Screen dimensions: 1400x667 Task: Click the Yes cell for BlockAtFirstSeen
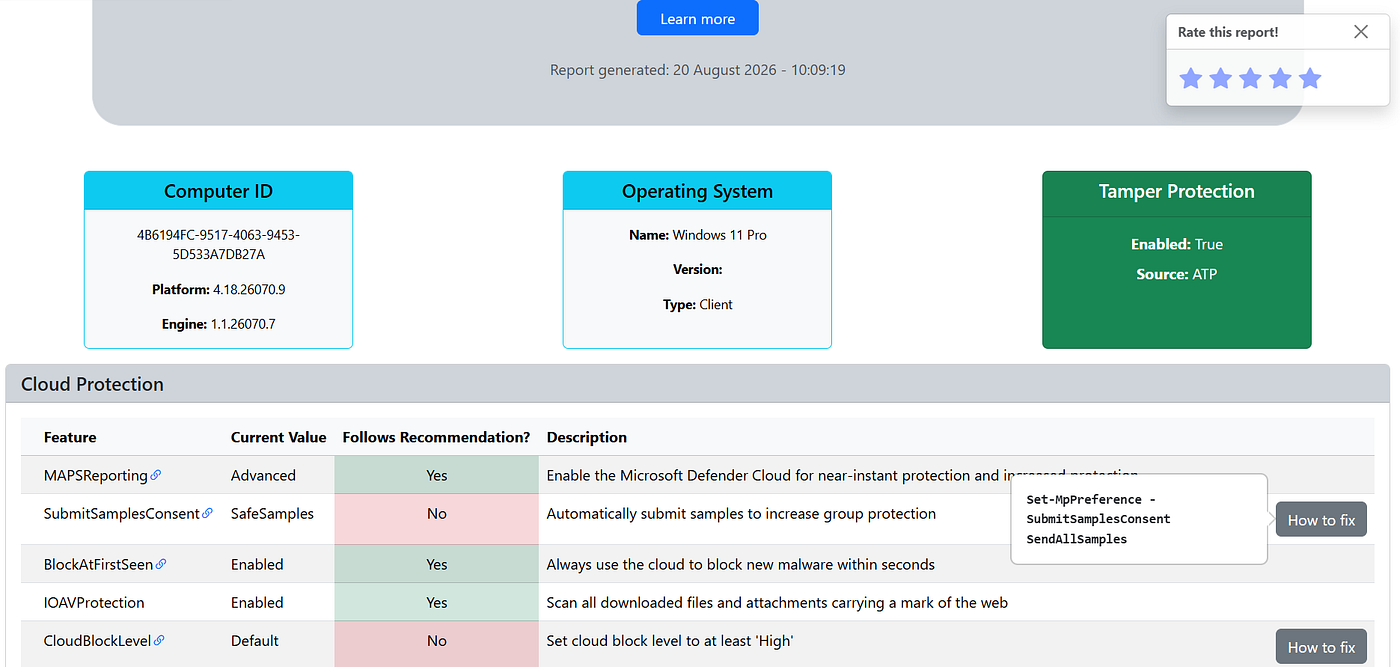(x=437, y=564)
